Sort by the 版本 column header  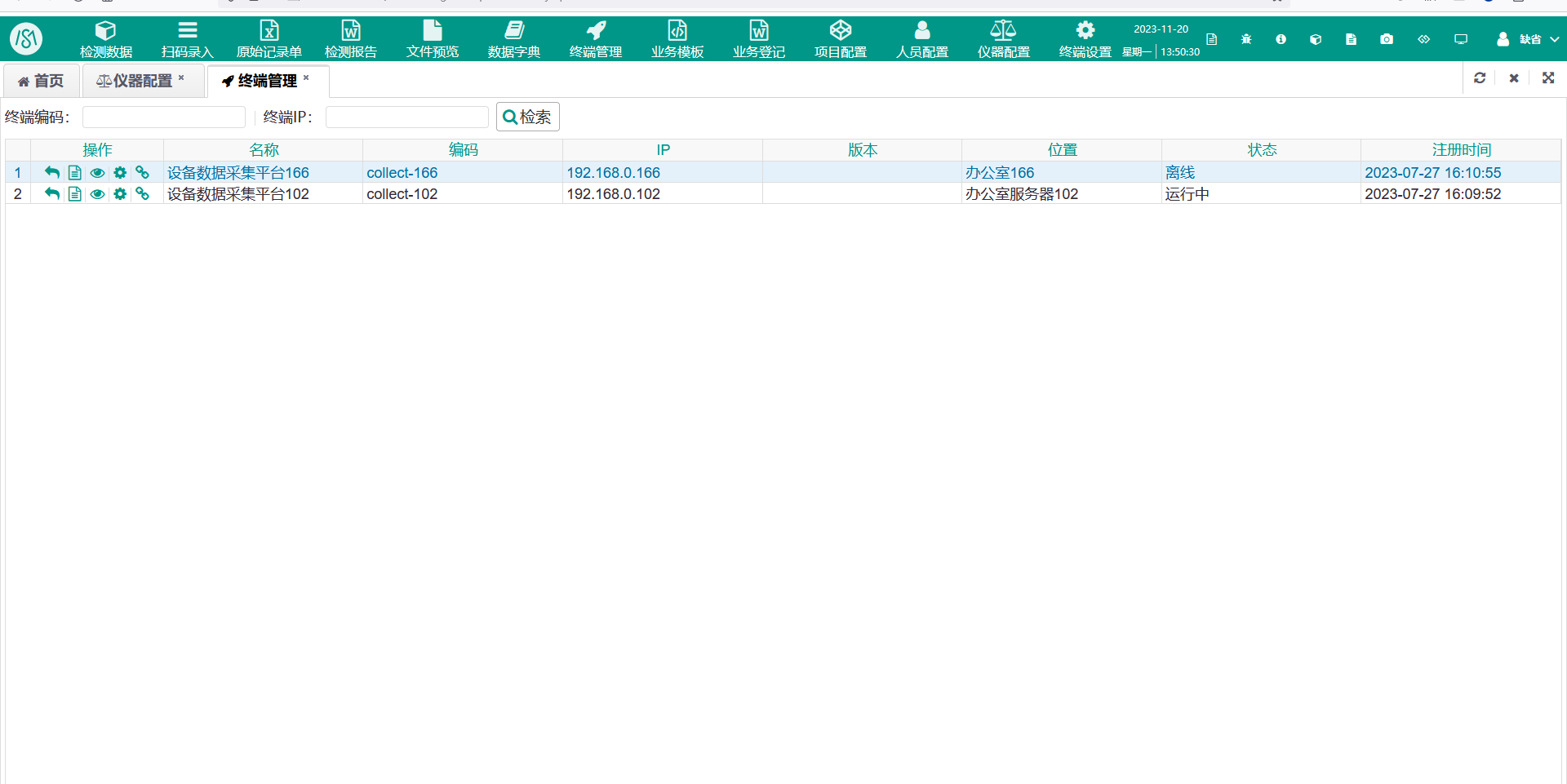(863, 150)
